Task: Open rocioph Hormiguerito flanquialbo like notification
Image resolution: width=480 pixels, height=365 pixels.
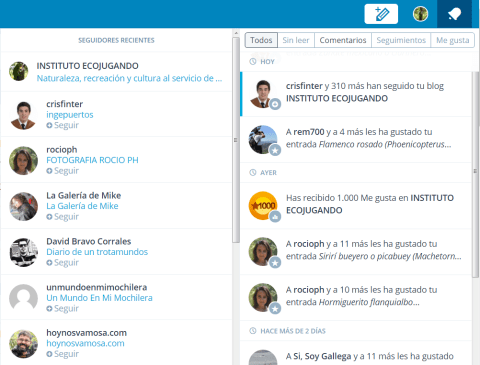Action: pos(356,298)
